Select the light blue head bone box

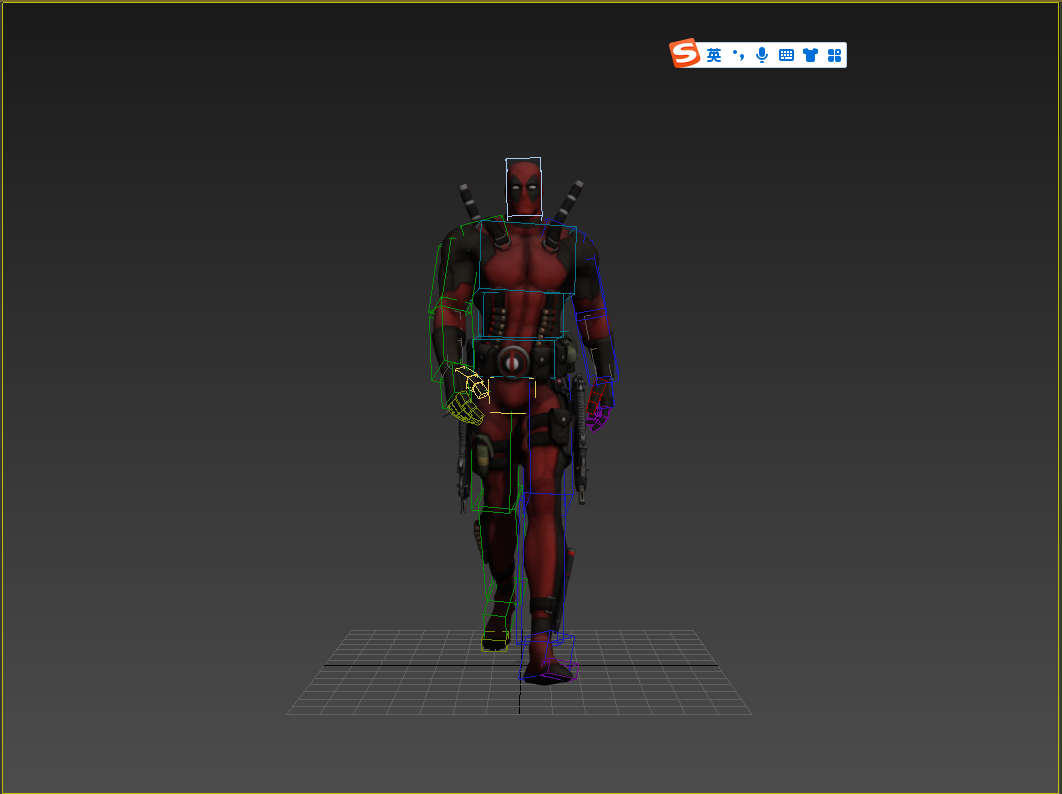click(x=523, y=186)
